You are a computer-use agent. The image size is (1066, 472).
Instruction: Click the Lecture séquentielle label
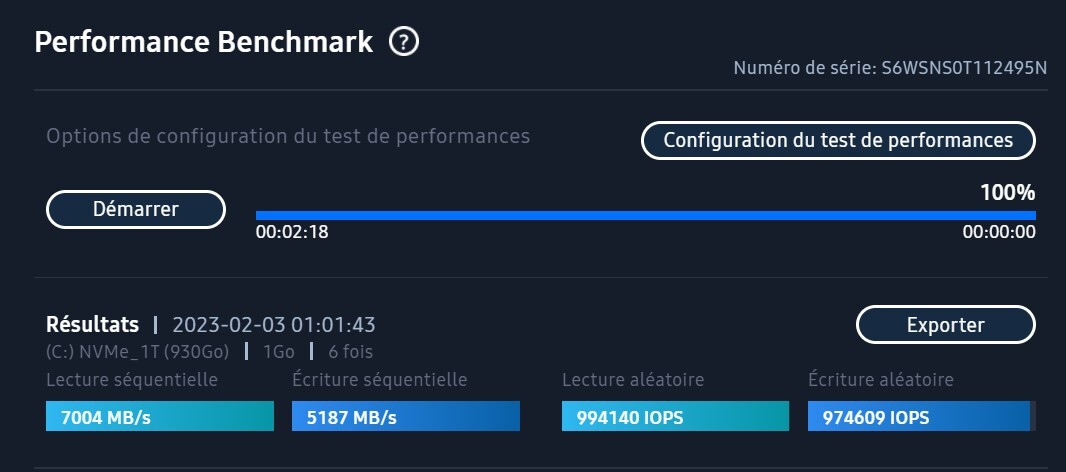coord(132,380)
